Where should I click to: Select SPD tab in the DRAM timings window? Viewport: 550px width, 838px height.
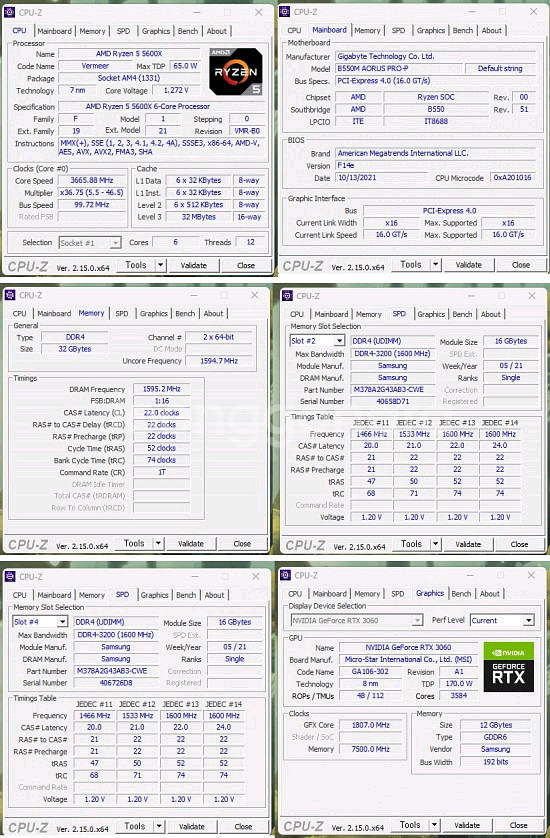(x=122, y=314)
